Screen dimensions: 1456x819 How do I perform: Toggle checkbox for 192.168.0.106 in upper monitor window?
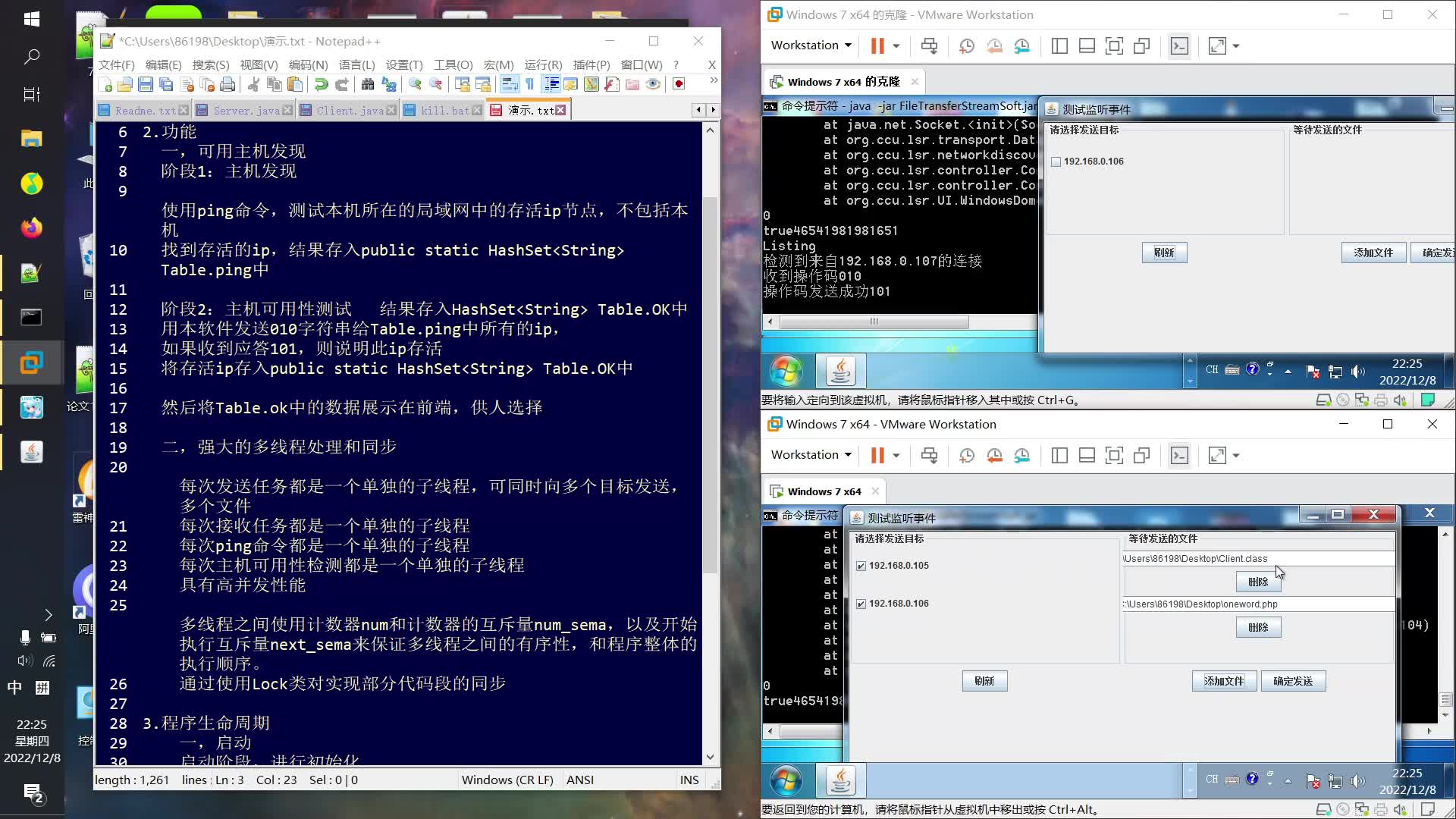[x=1056, y=161]
